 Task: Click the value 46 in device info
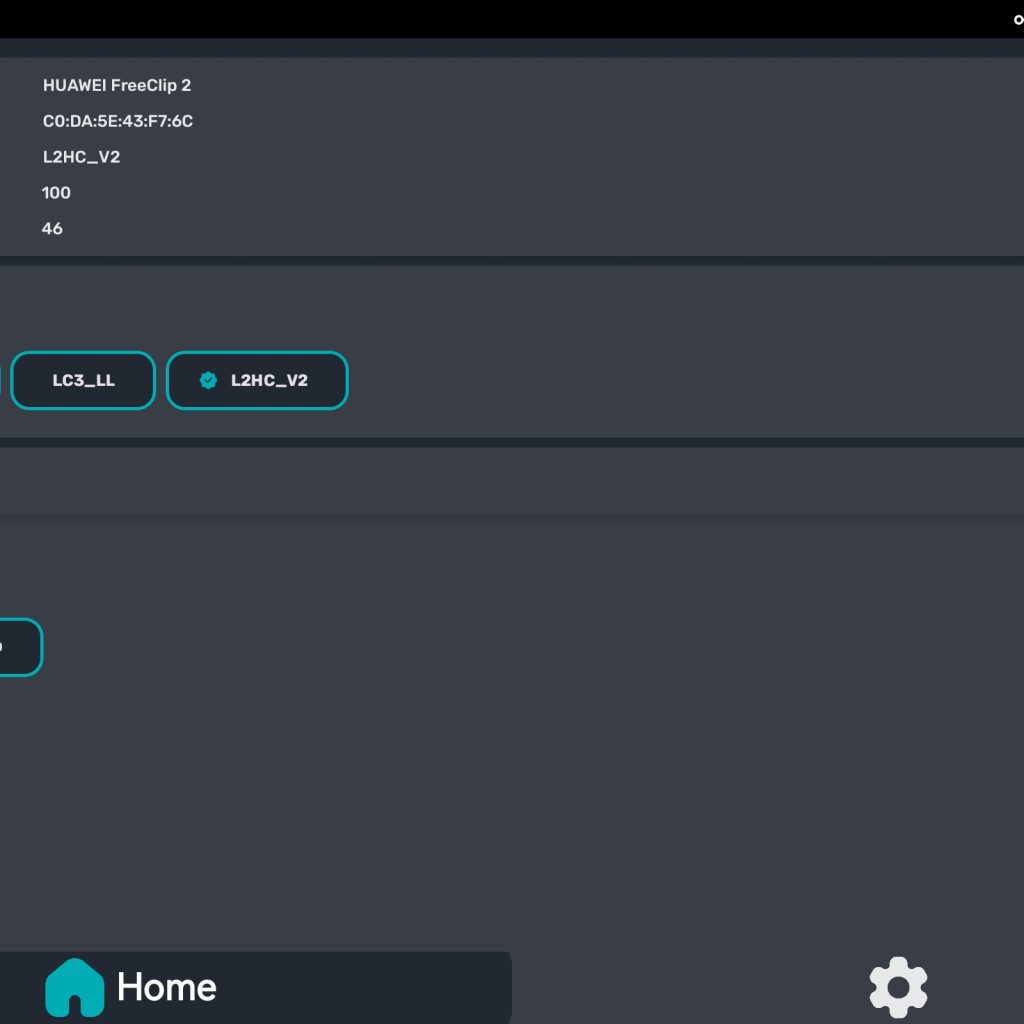click(52, 229)
